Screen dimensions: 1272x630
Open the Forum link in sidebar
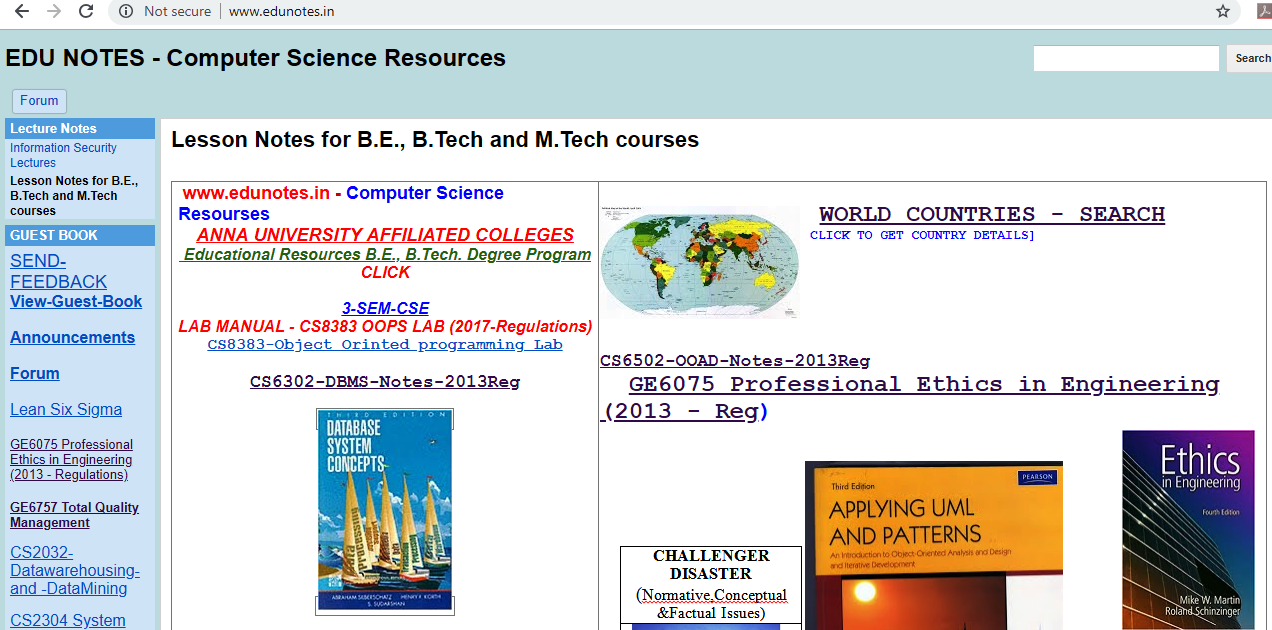35,373
